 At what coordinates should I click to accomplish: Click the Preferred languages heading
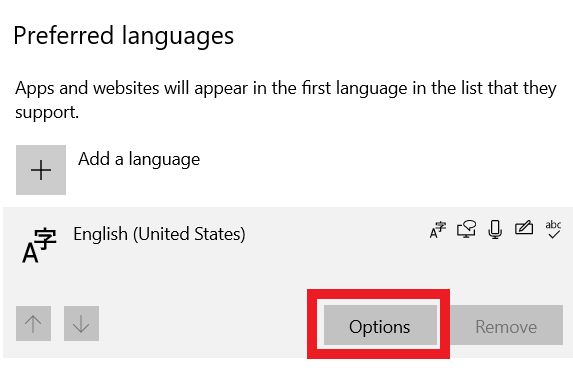124,37
